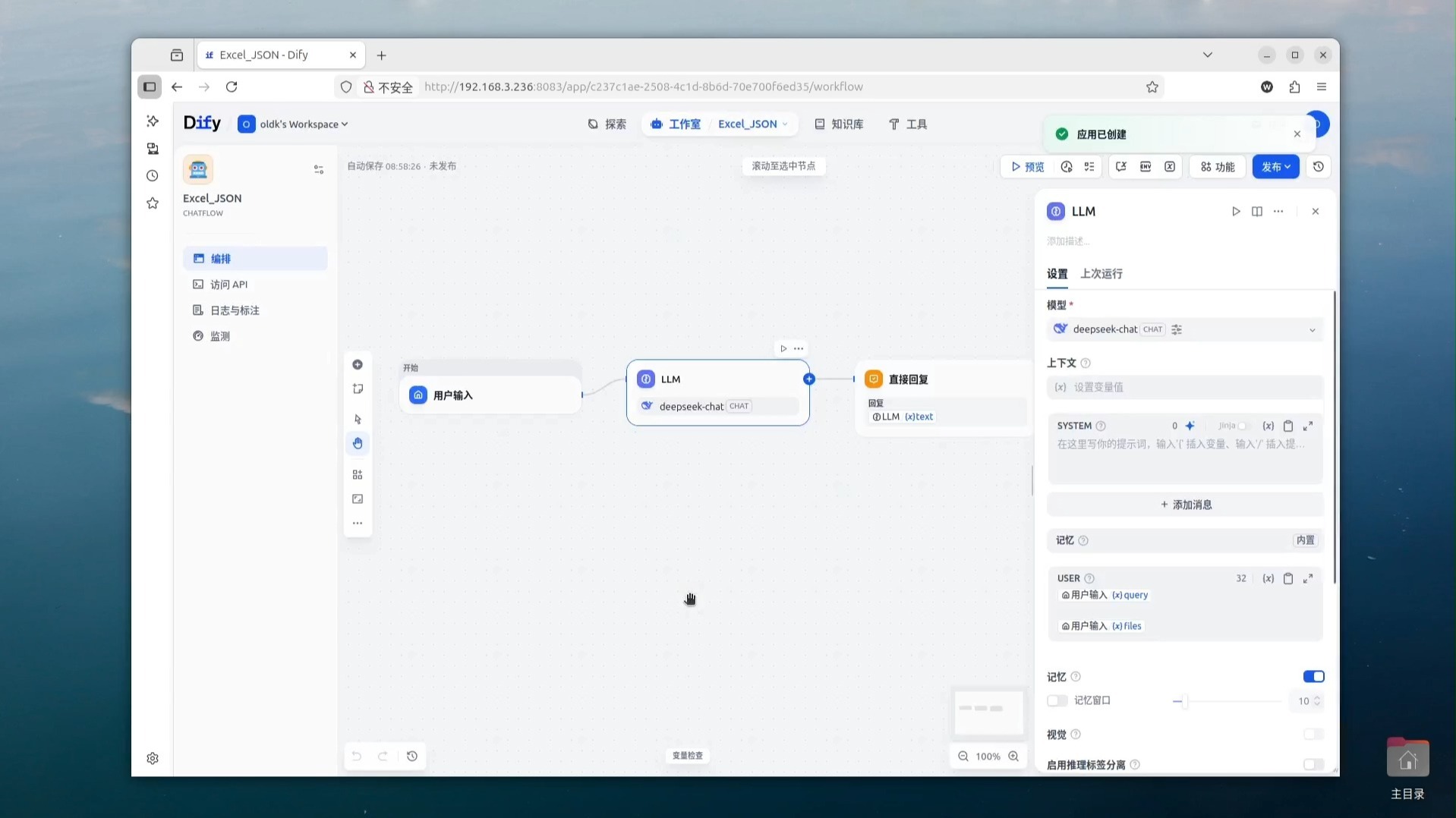
Task: Open version history icon next to 发布
Action: pos(1319,167)
